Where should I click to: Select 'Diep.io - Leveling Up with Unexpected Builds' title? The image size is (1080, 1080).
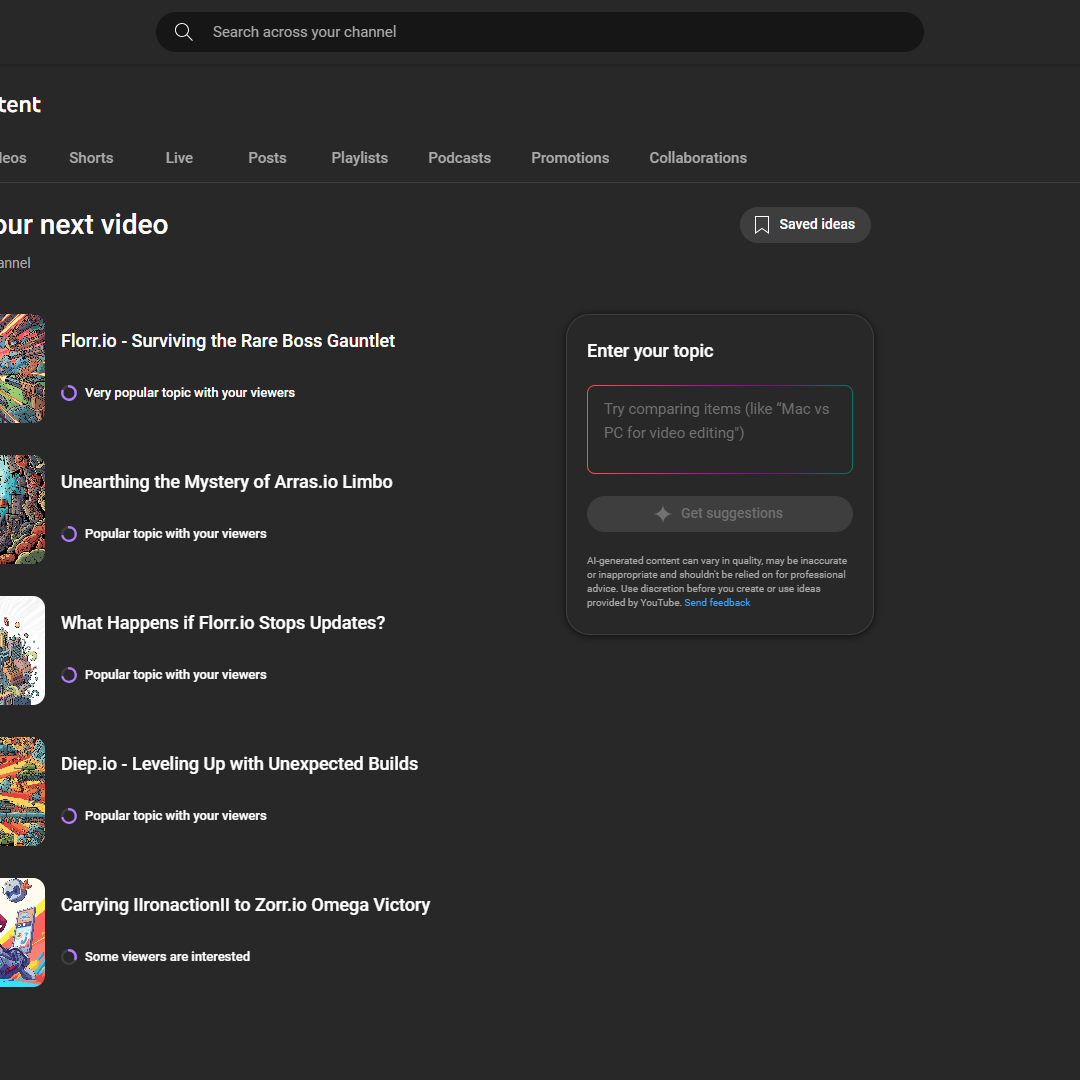point(240,764)
